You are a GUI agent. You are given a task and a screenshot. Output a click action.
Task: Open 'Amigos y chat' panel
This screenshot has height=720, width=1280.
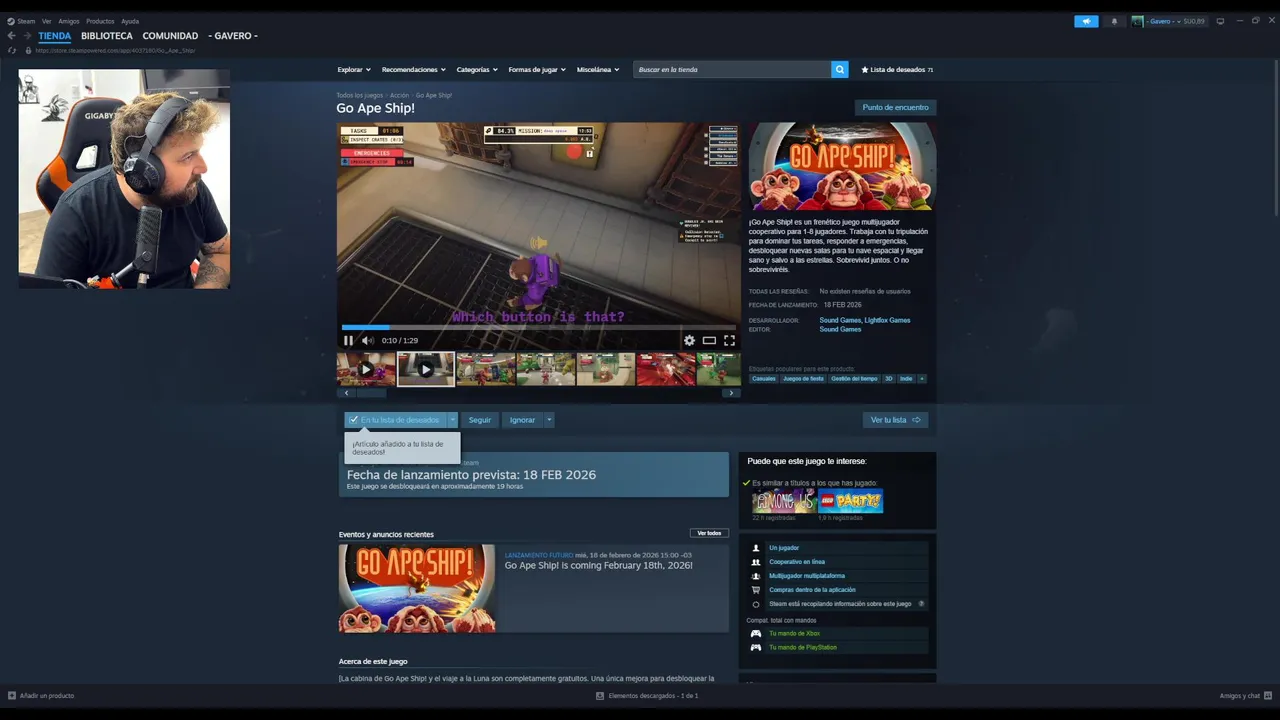click(x=1245, y=695)
